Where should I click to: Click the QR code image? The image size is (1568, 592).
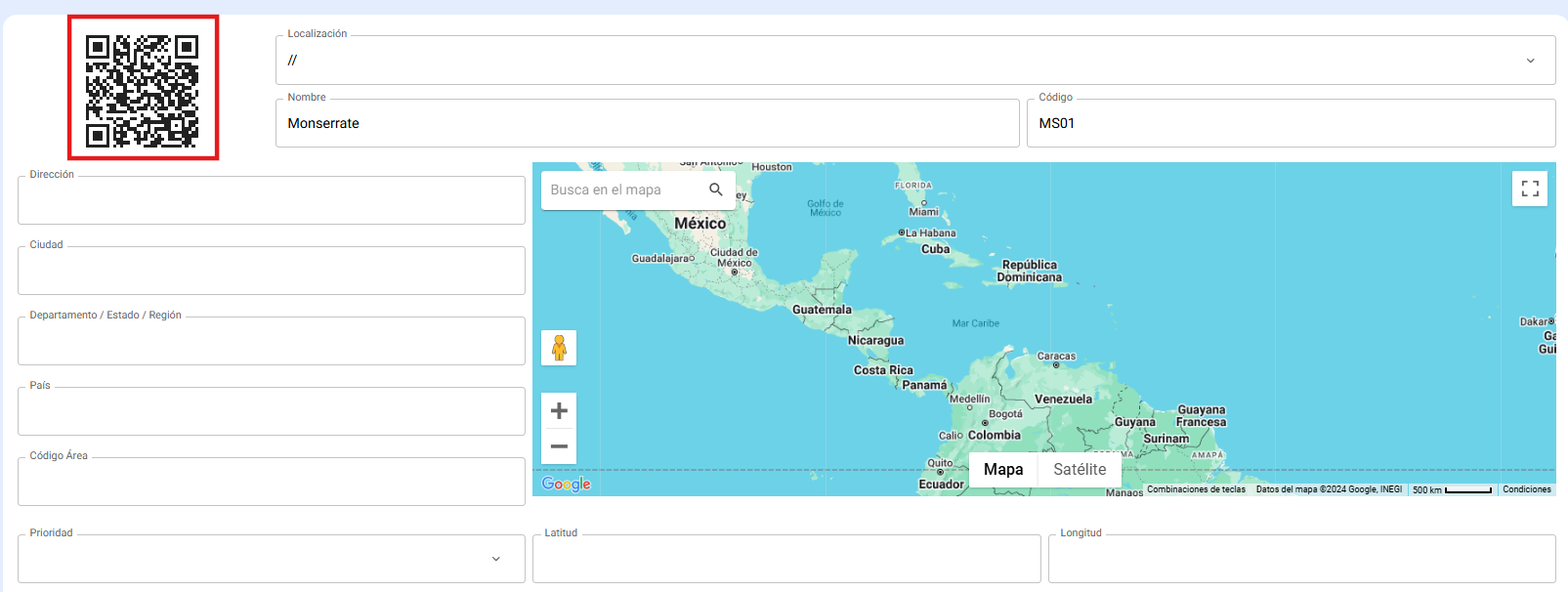pyautogui.click(x=143, y=88)
